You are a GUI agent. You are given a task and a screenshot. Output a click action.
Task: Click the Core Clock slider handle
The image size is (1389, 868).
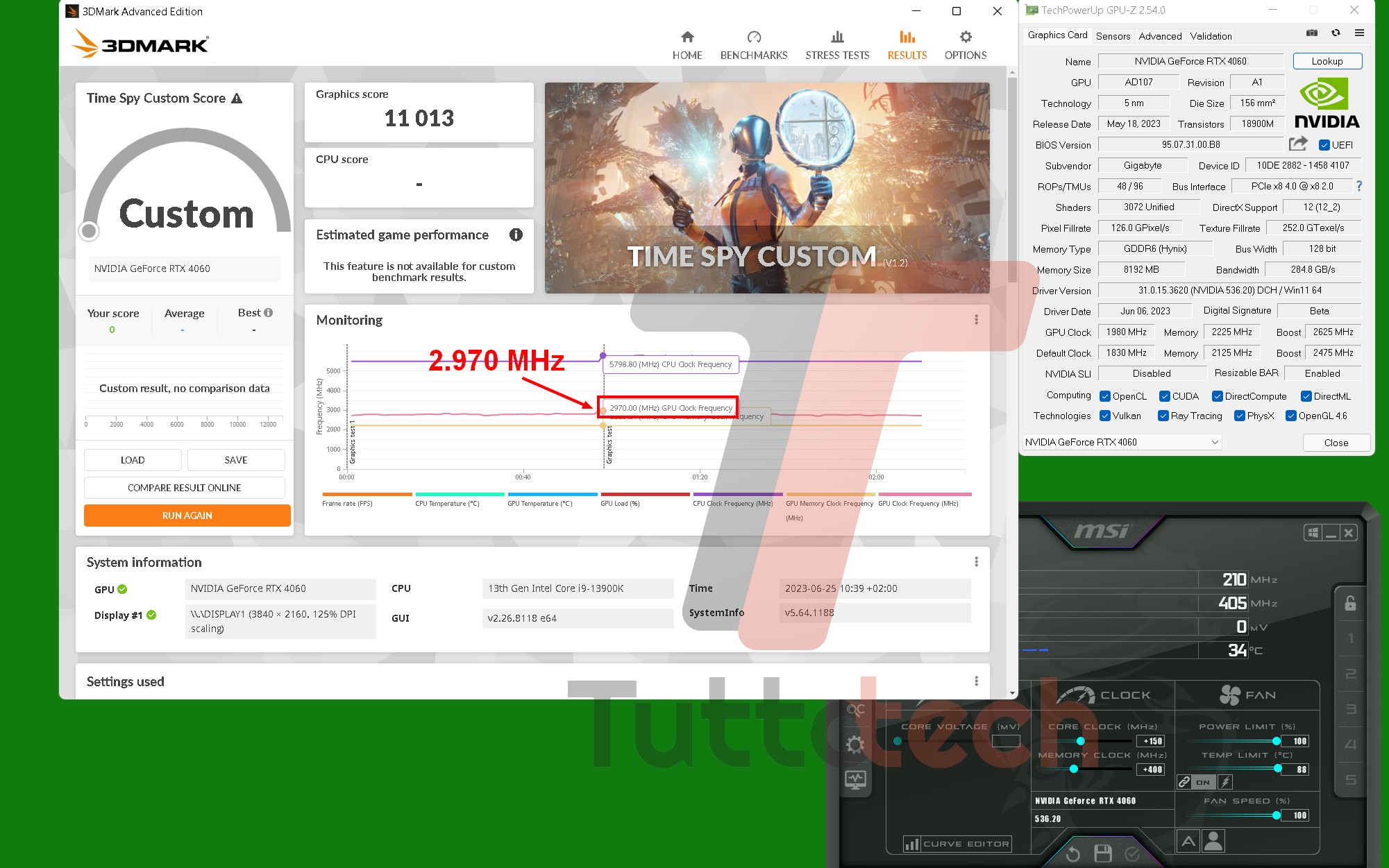pos(1080,741)
